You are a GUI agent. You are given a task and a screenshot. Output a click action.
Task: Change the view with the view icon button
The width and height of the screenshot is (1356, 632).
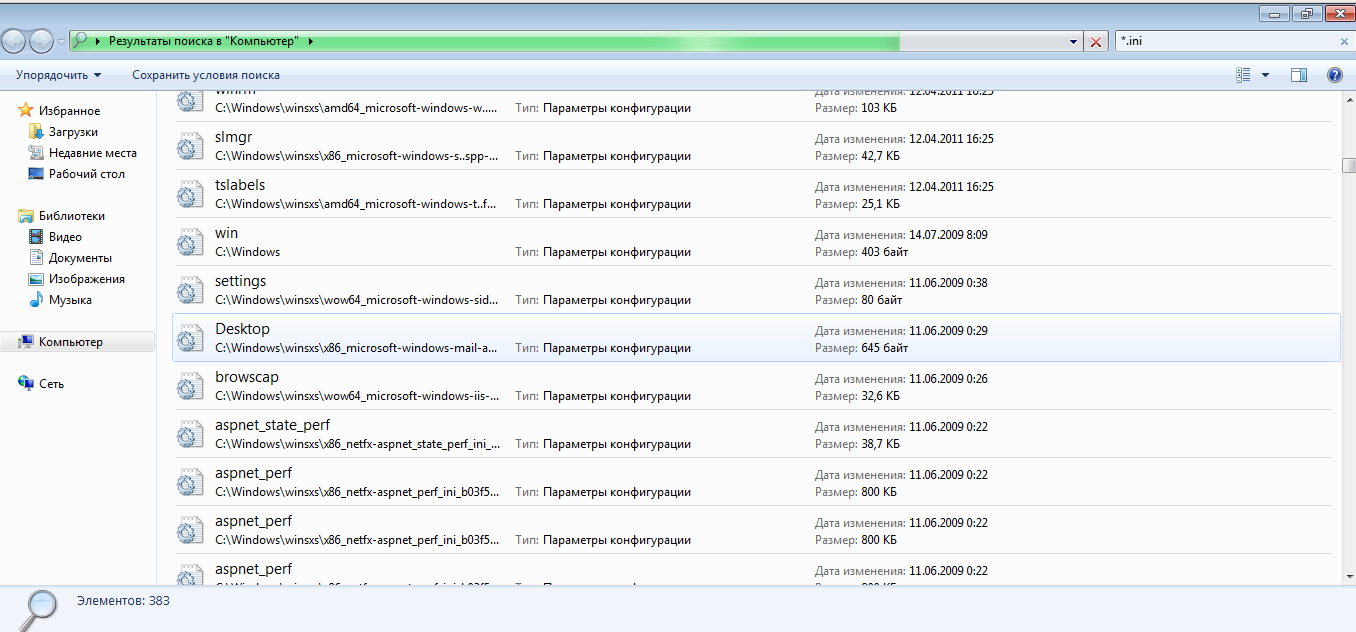[1243, 75]
